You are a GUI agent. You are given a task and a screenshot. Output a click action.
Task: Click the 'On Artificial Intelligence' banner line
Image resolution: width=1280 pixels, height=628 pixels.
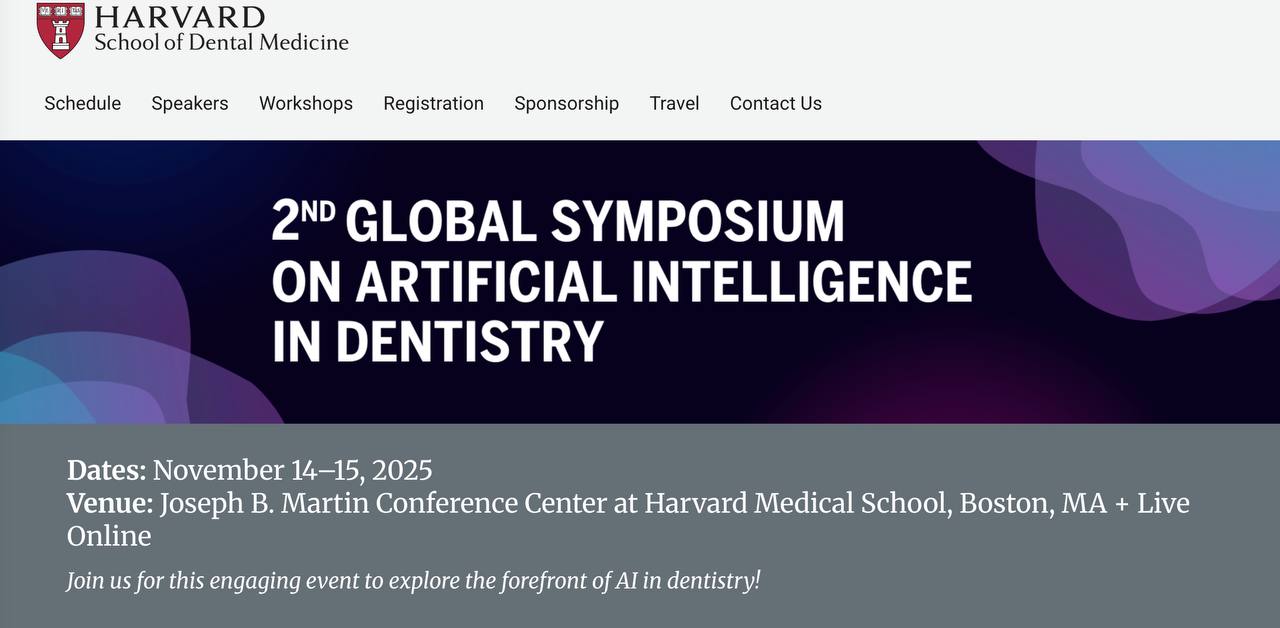pyautogui.click(x=621, y=282)
